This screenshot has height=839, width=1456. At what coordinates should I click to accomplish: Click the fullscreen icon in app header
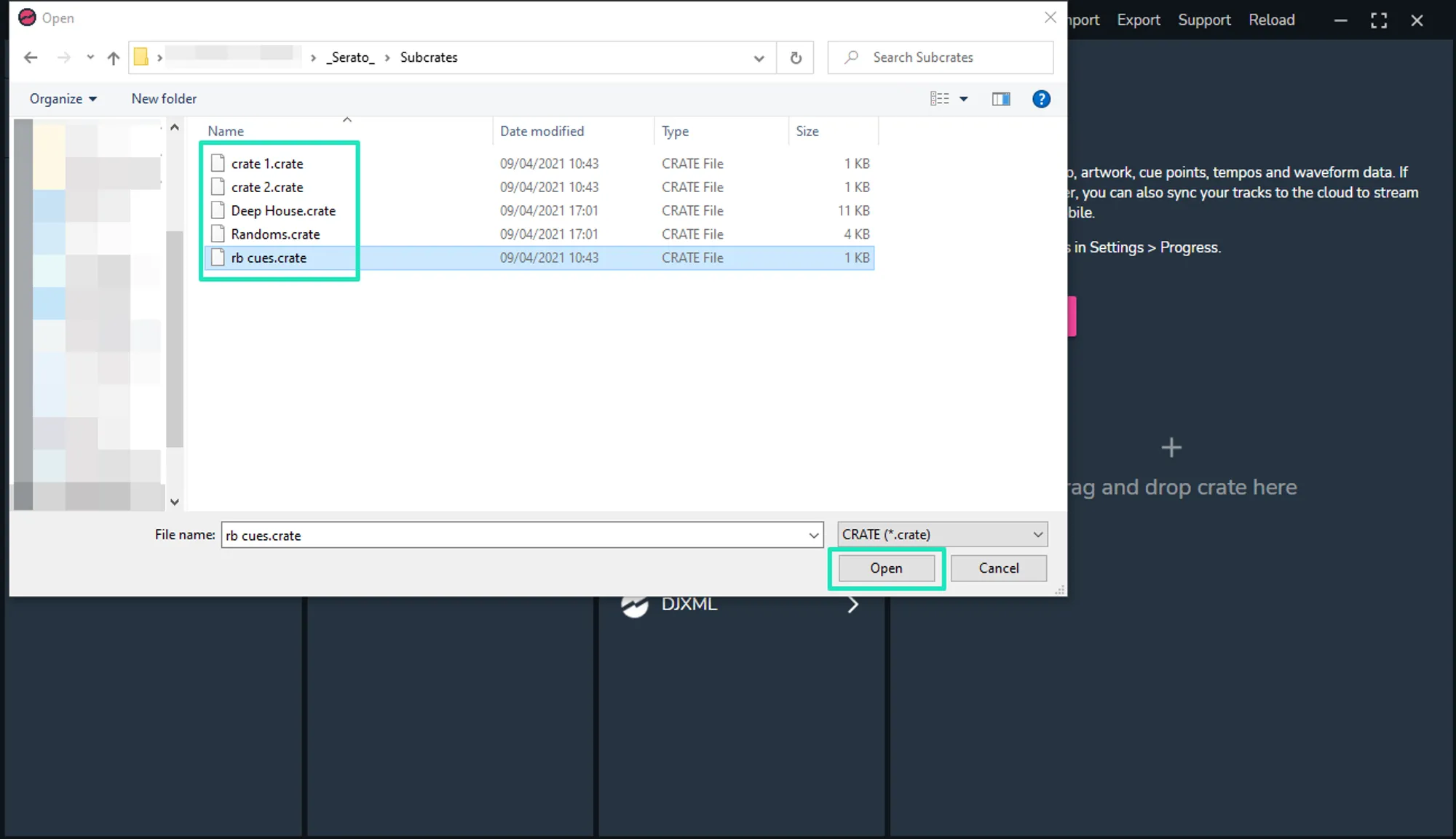coord(1378,20)
